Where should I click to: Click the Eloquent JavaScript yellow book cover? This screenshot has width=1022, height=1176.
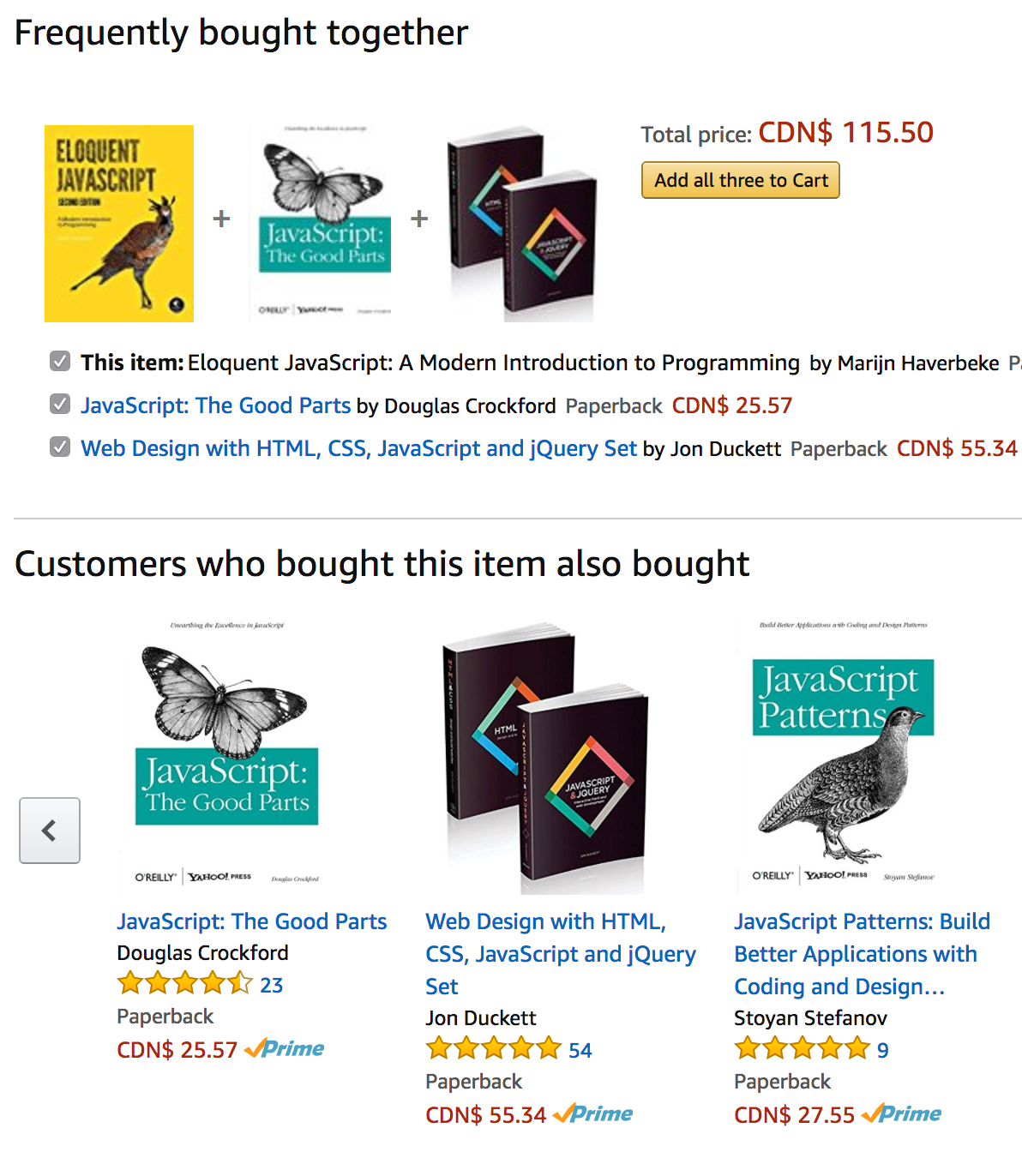[119, 224]
